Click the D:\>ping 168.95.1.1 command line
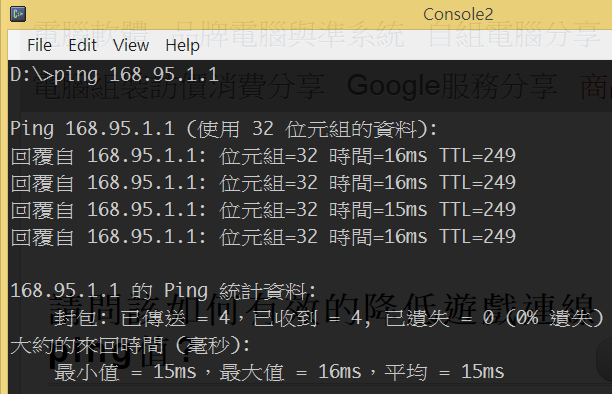The image size is (612, 394). (114, 74)
